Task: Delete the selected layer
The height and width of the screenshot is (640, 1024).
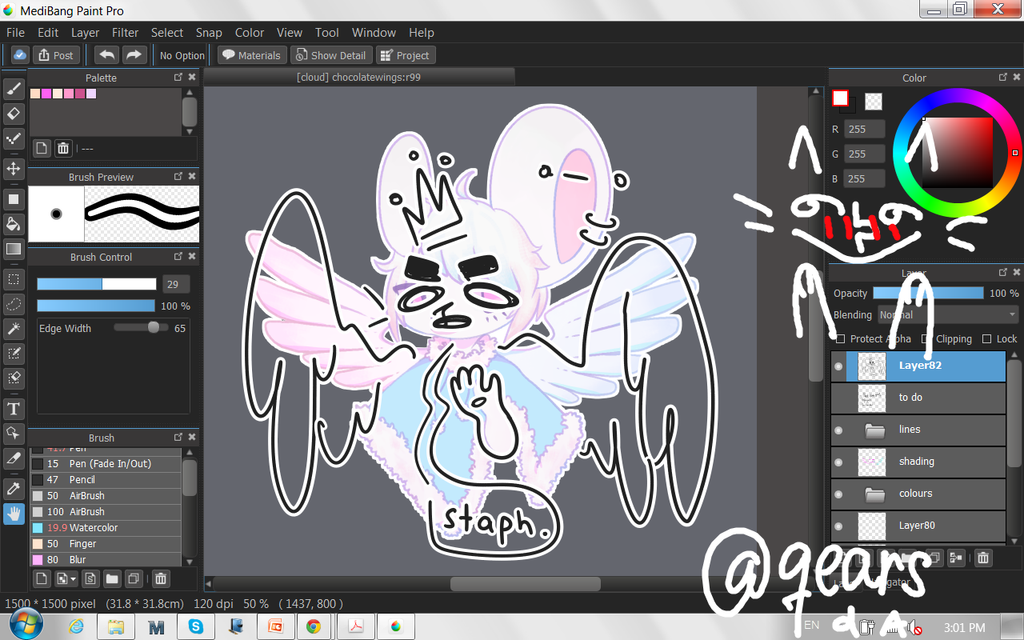Action: [x=983, y=558]
